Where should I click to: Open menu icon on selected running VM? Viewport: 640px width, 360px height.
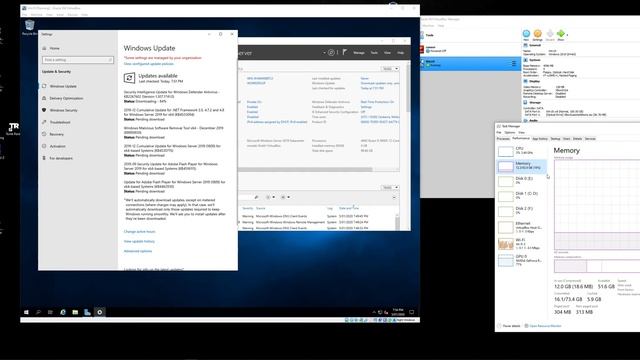514,64
